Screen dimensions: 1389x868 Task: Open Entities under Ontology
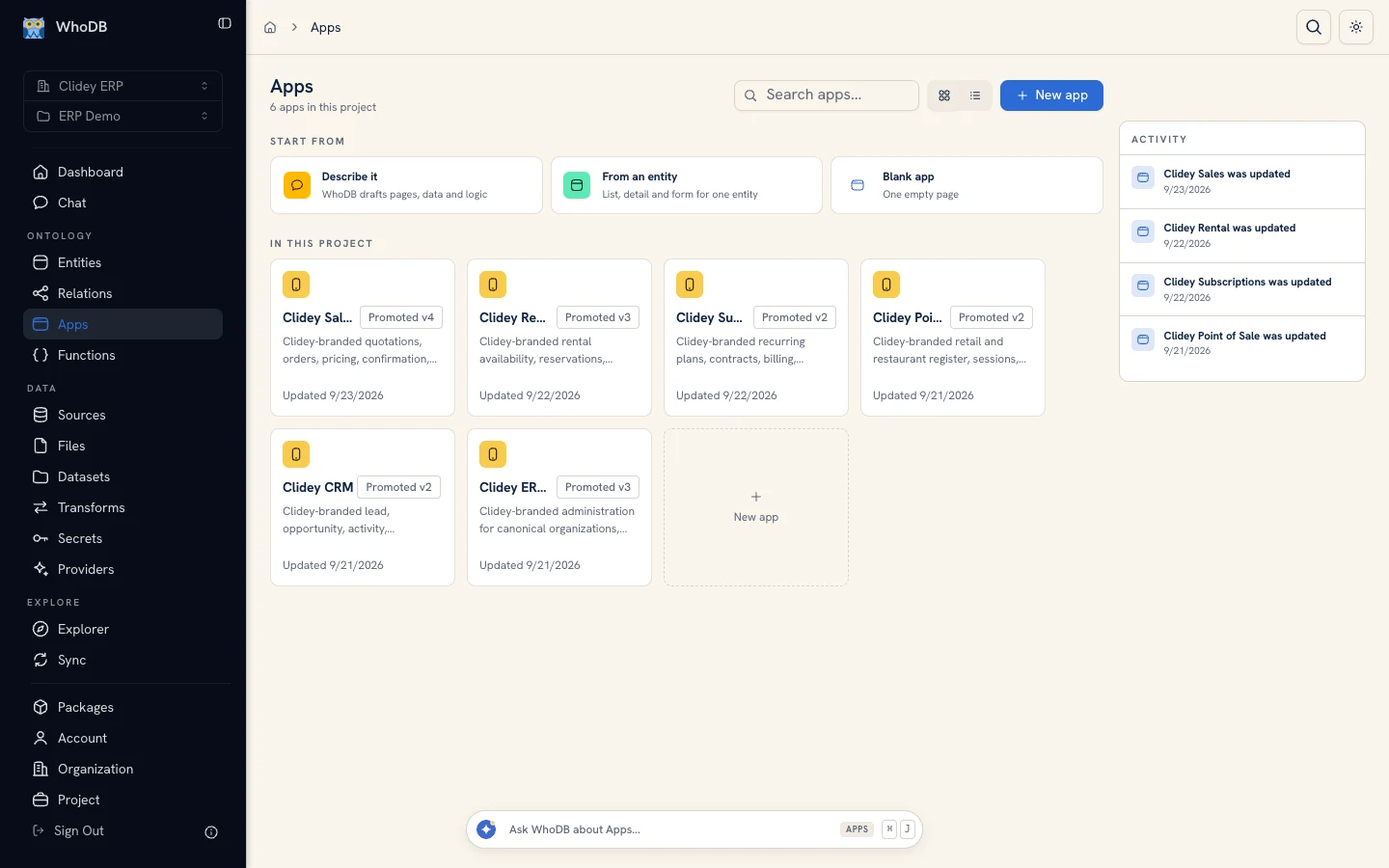tap(123, 262)
